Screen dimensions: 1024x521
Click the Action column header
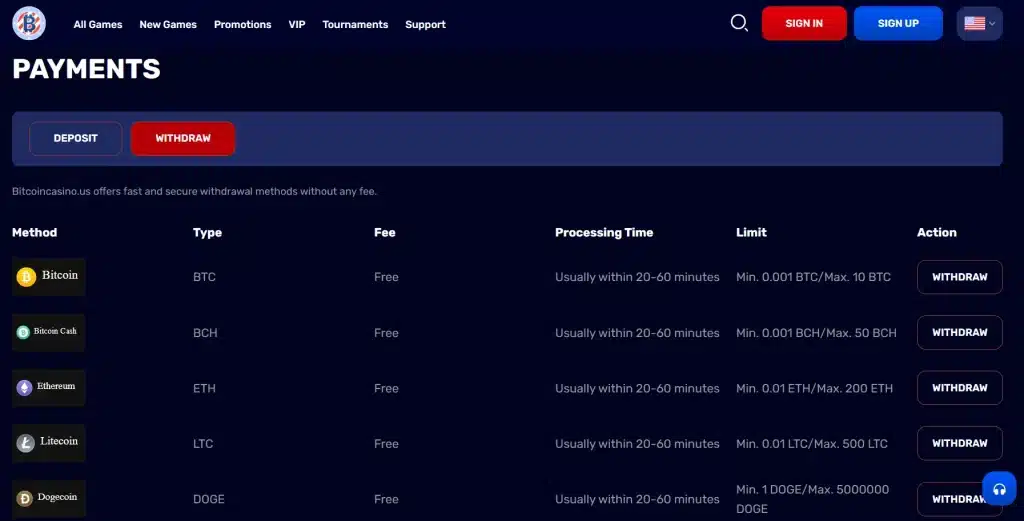(936, 232)
